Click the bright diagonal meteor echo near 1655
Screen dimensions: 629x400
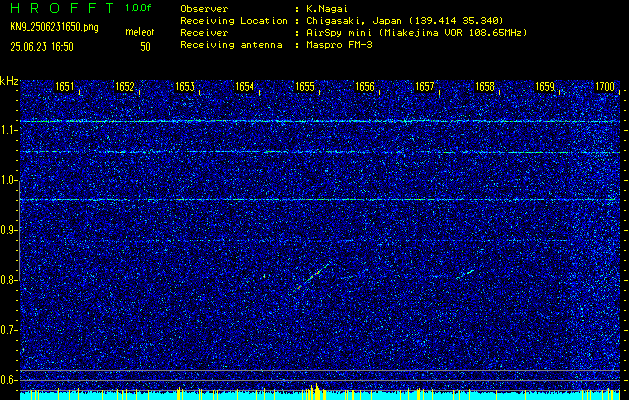pos(314,275)
